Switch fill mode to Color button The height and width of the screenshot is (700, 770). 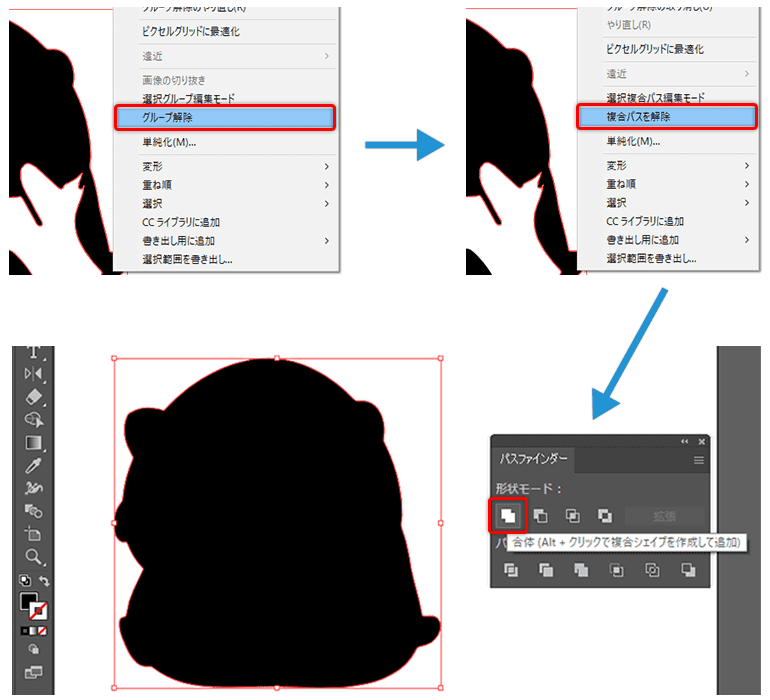click(x=25, y=631)
